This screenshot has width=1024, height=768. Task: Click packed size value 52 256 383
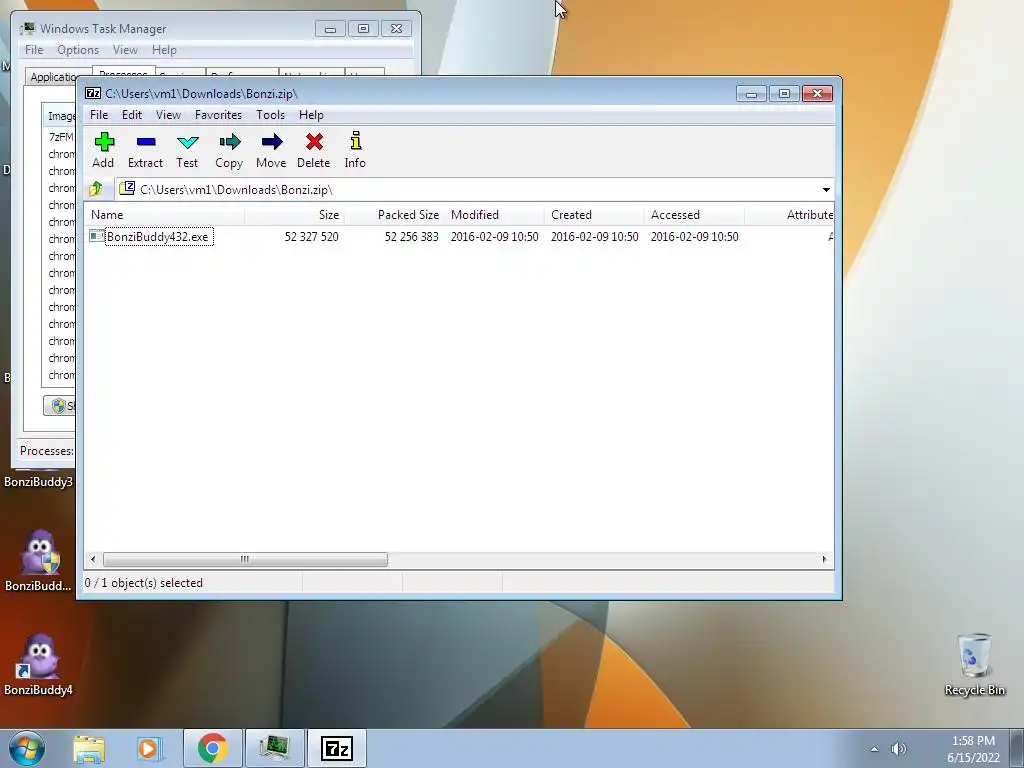411,236
